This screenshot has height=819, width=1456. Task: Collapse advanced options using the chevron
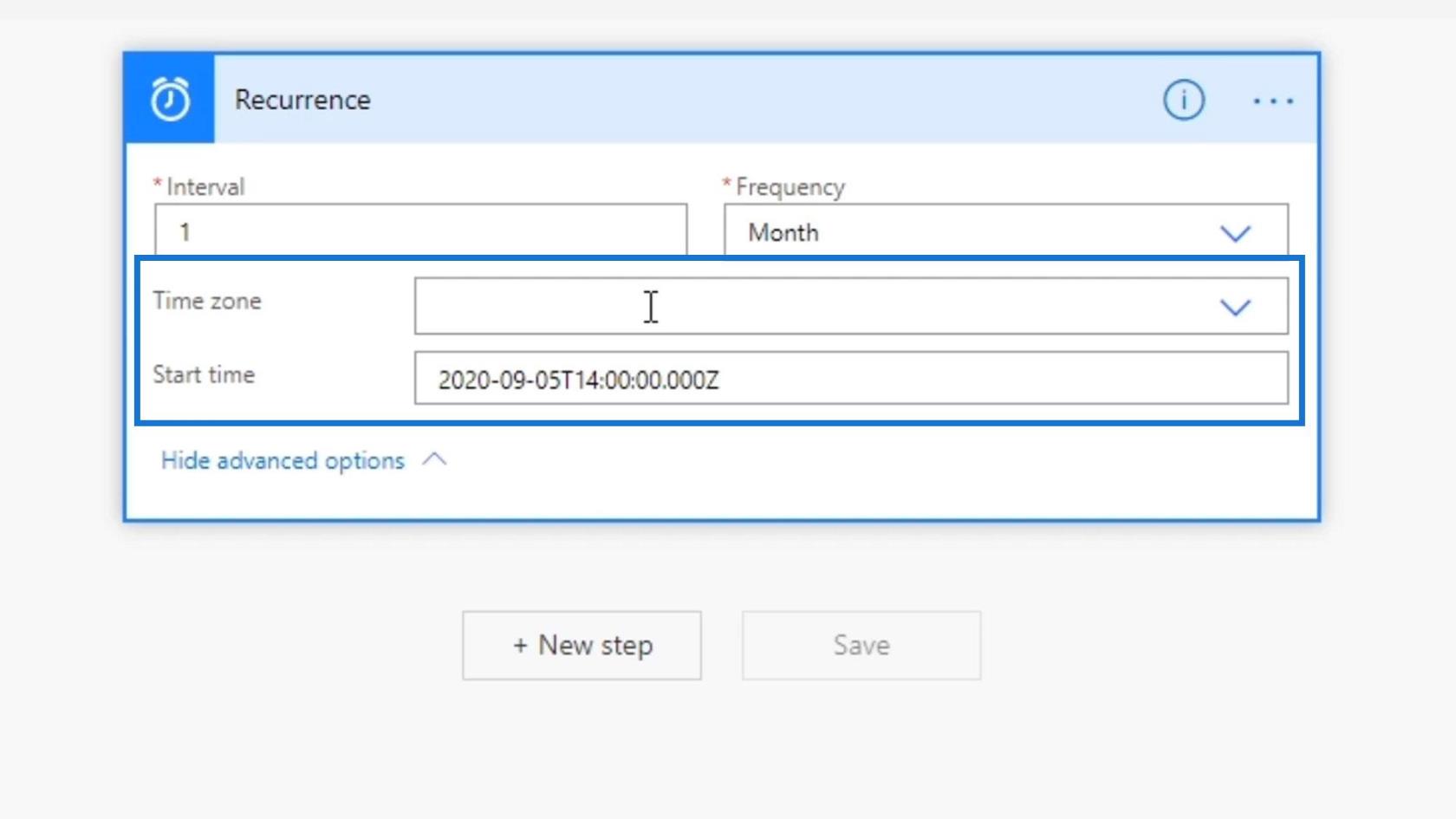tap(434, 459)
